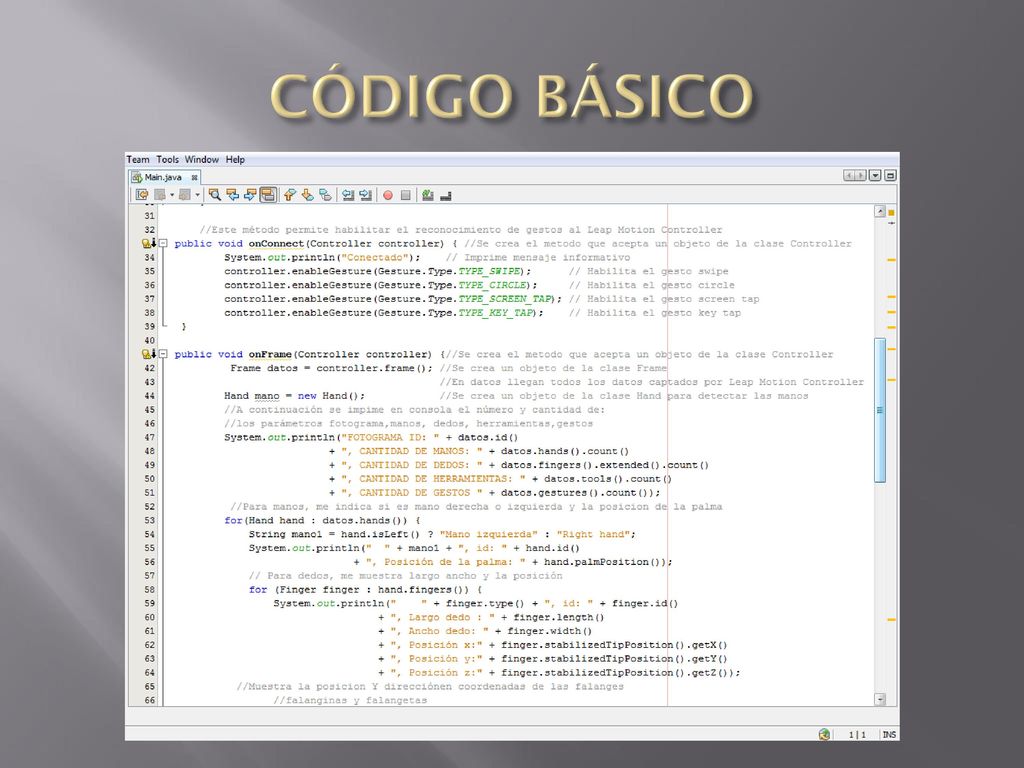Open the Help menu

coord(235,159)
